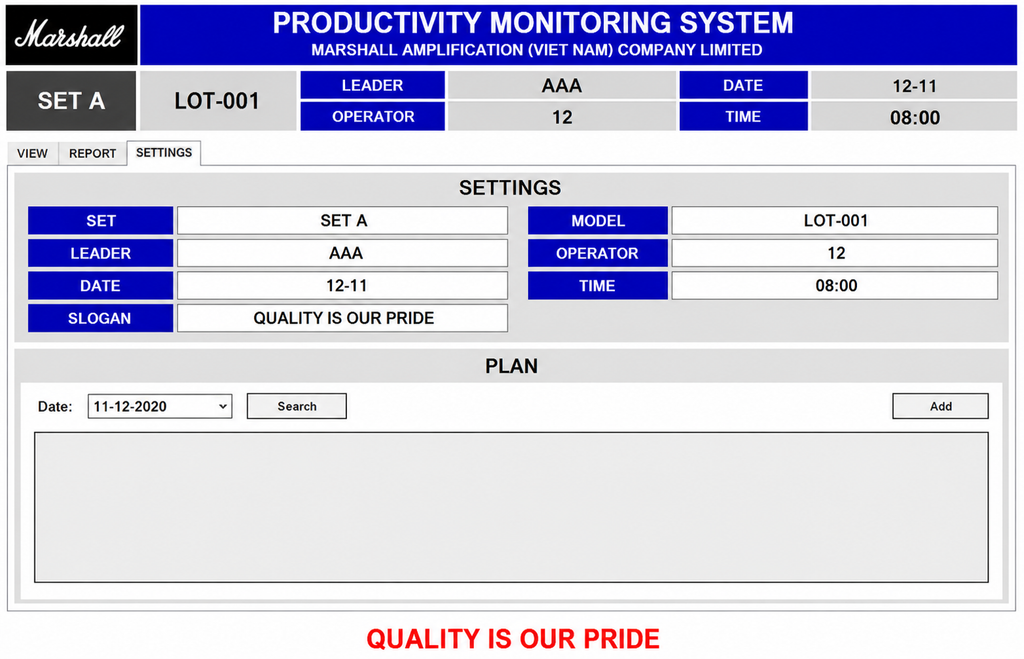This screenshot has height=659, width=1024.
Task: Edit the DATE field in Settings
Action: [x=342, y=285]
